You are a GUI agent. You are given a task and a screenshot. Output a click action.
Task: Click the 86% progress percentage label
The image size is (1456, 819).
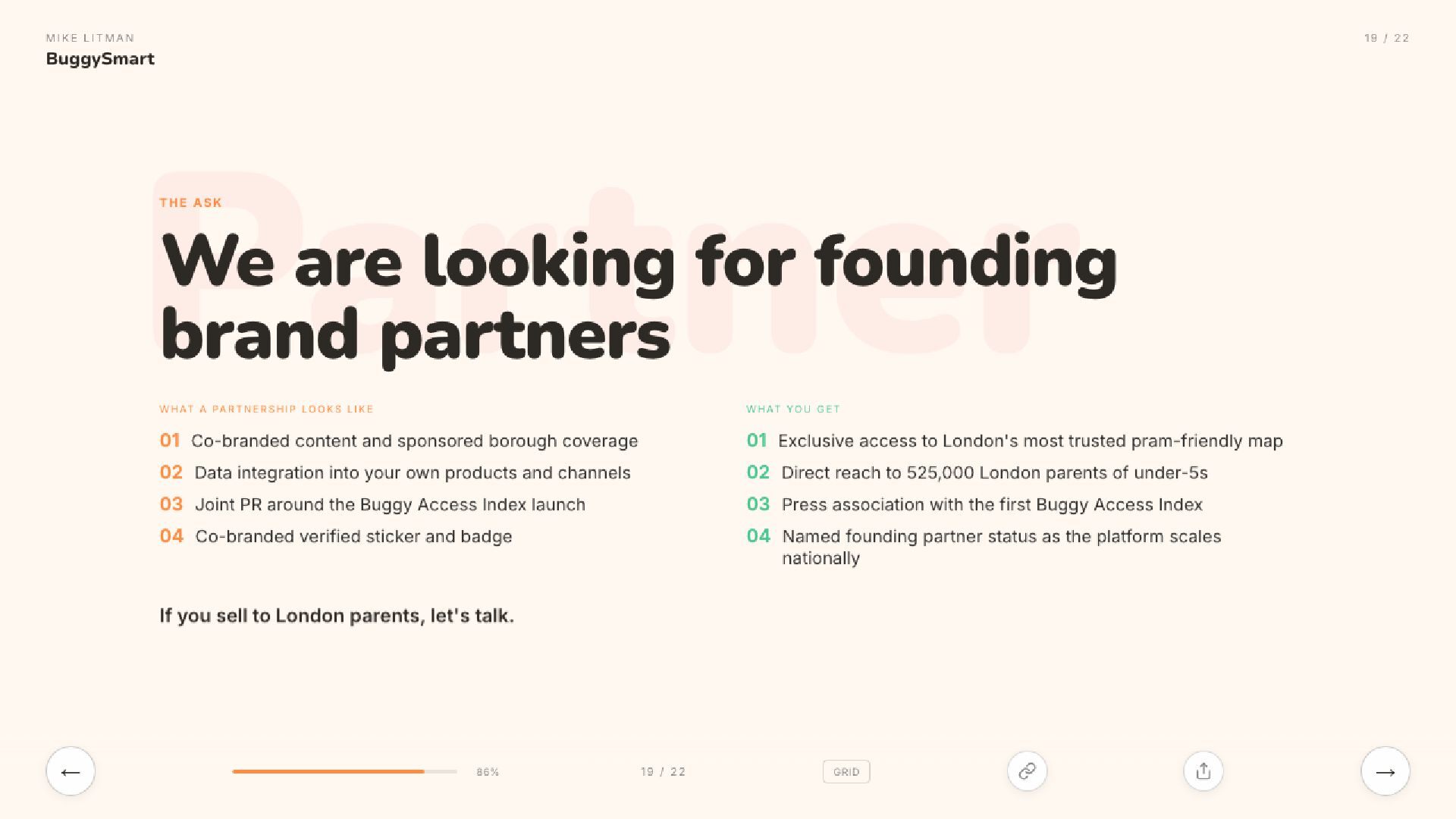point(488,772)
